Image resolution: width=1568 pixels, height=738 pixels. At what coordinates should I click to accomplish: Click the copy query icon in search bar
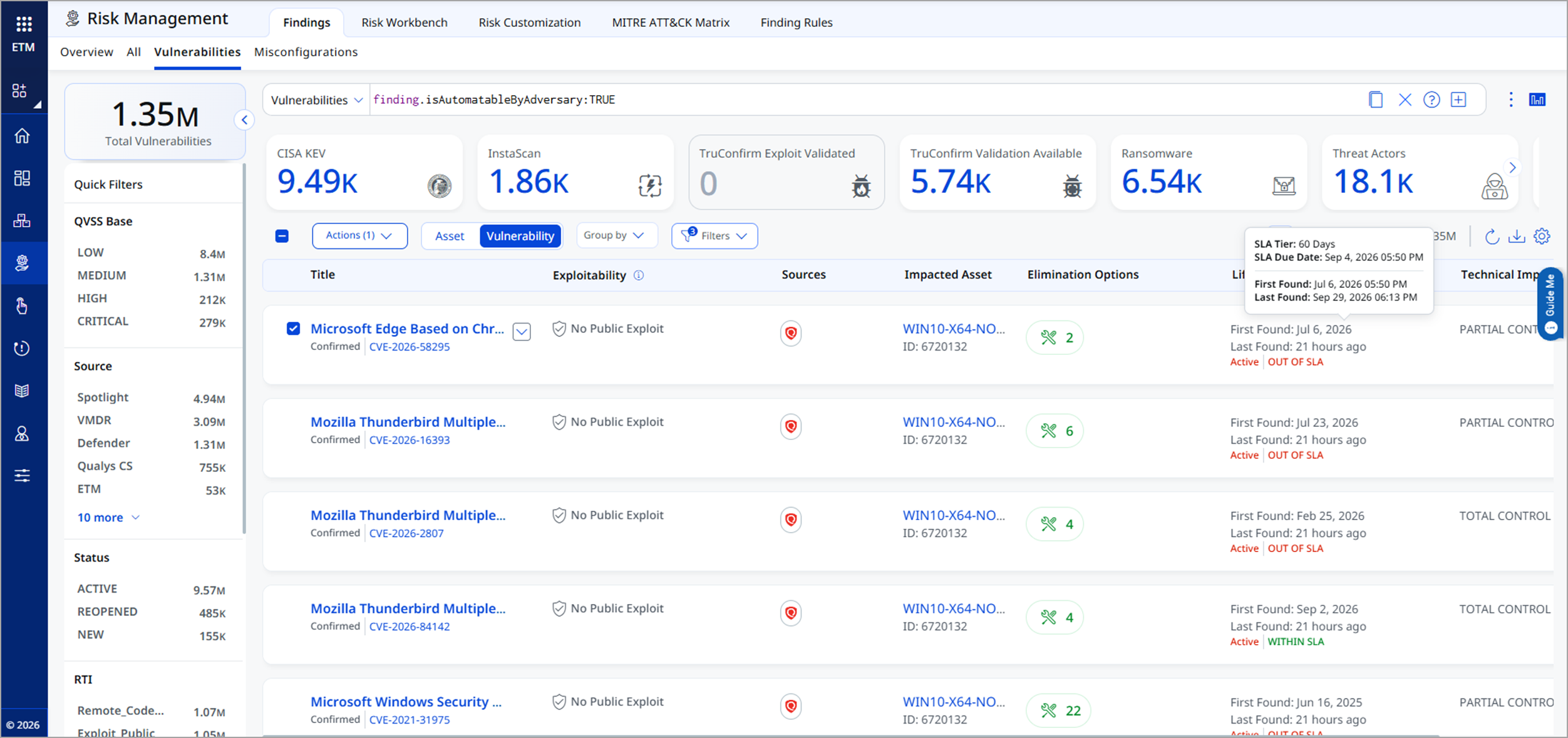pos(1375,100)
